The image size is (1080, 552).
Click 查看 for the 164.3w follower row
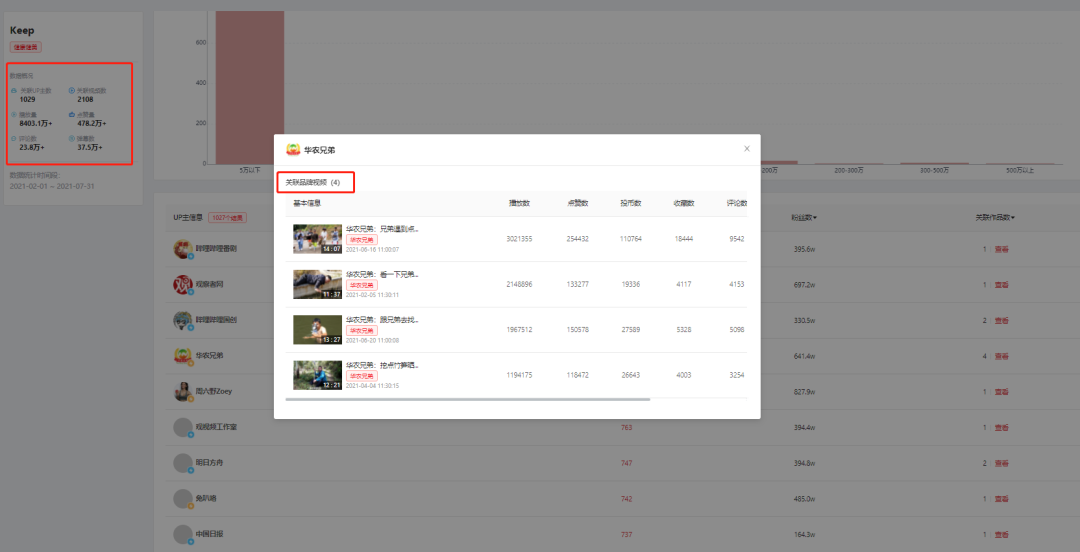(x=1001, y=534)
